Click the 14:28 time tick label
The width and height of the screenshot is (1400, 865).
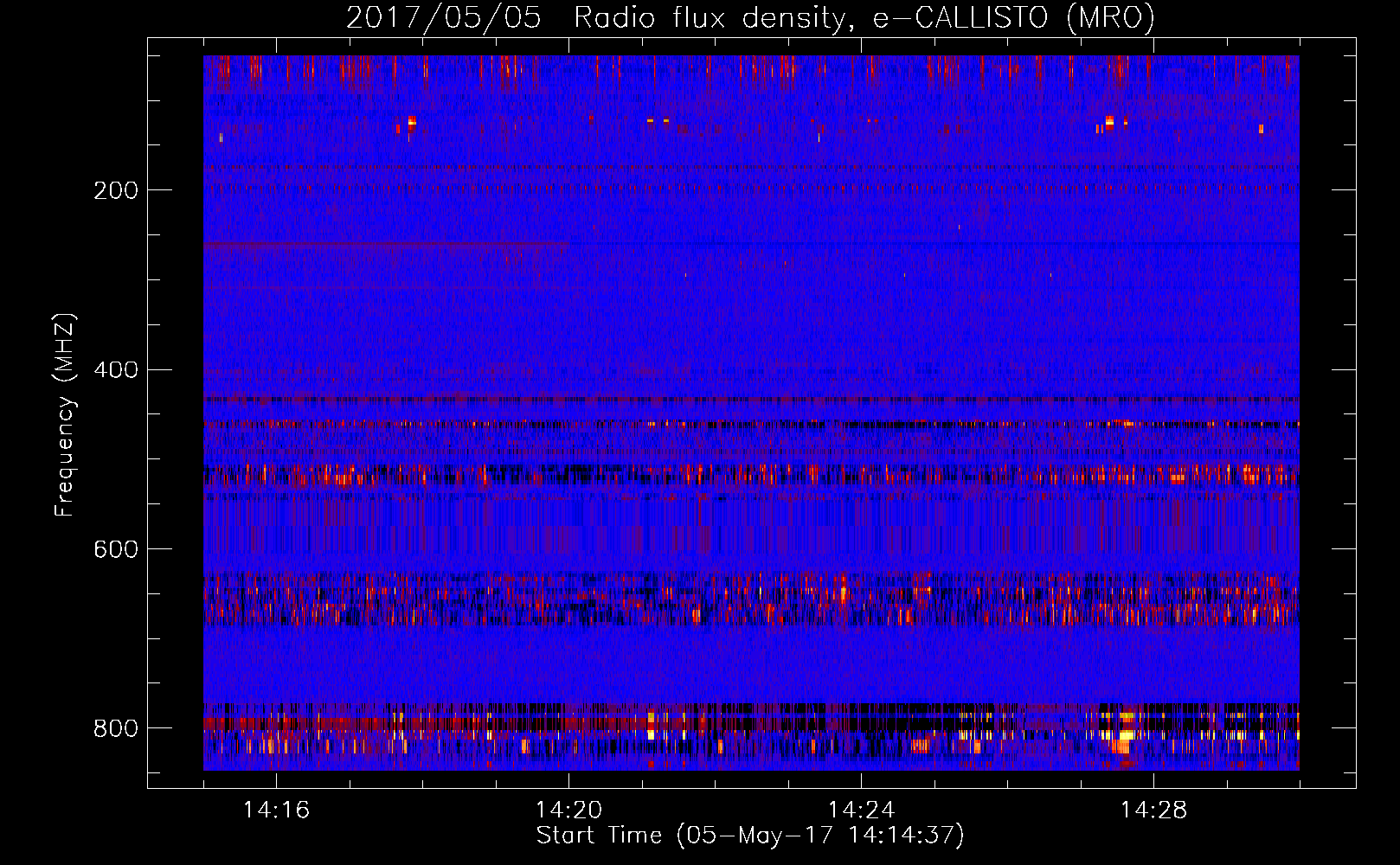point(1153,811)
